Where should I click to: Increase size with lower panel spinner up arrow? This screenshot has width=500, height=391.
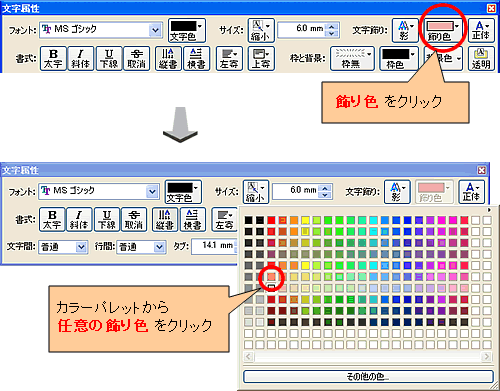[325, 188]
